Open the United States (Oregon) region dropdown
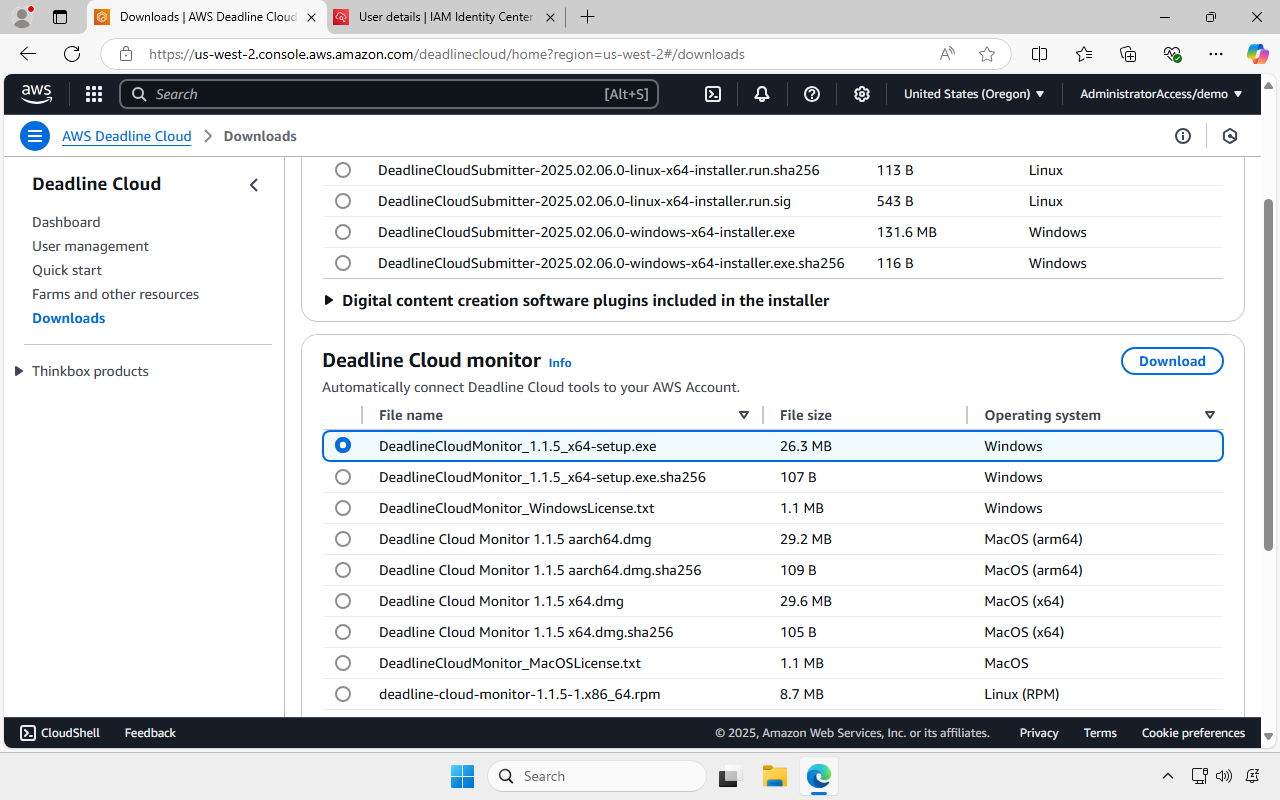 click(x=973, y=93)
